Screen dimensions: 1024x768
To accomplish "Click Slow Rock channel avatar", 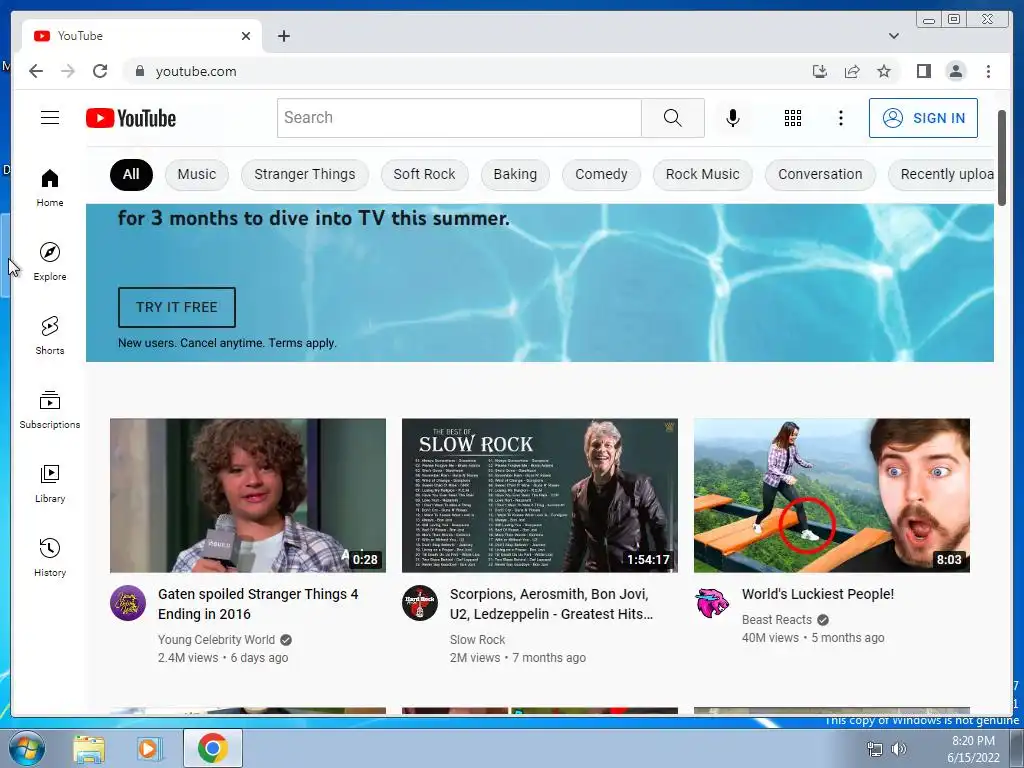I will [x=420, y=603].
